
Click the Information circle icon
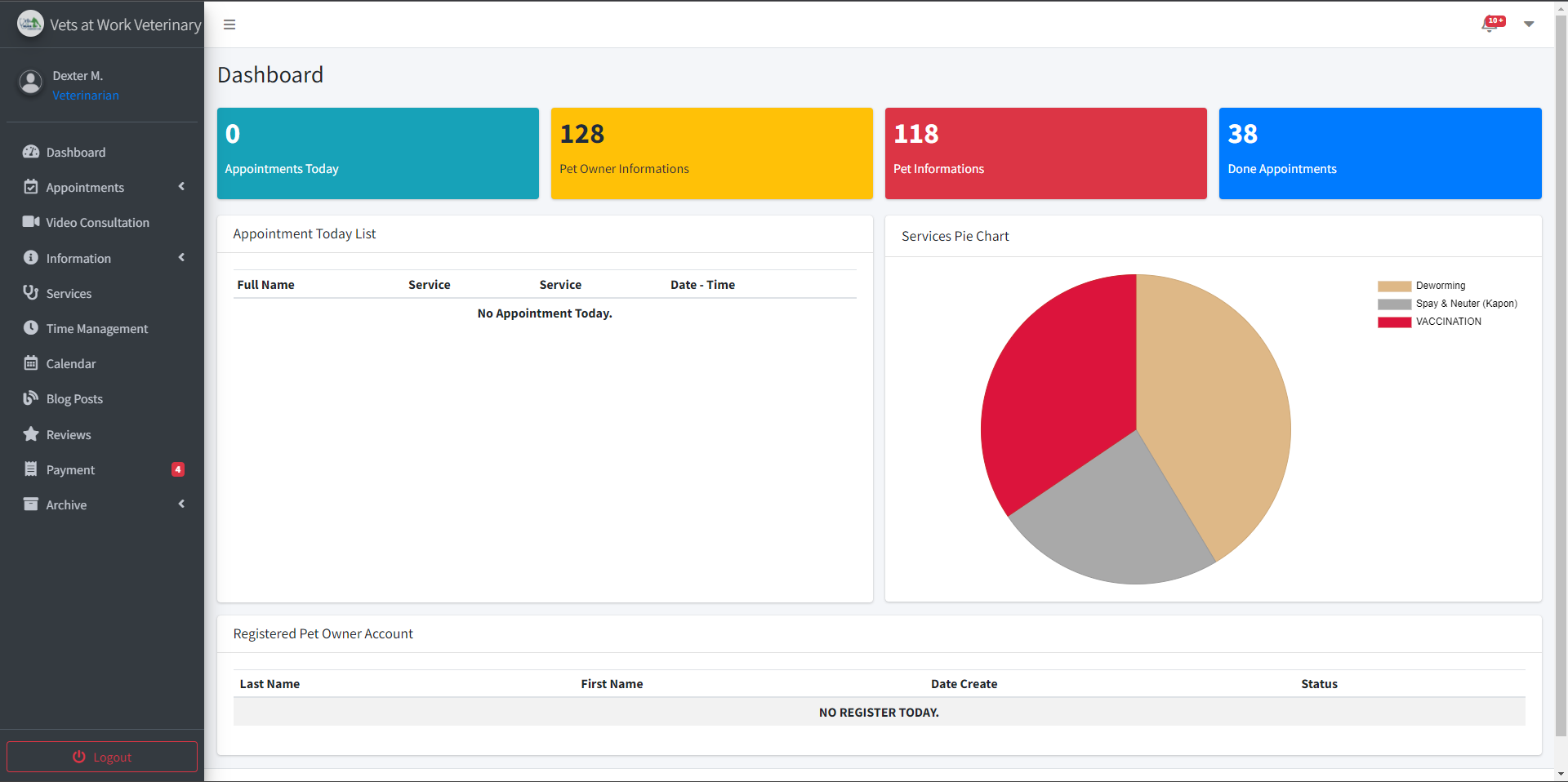coord(31,257)
